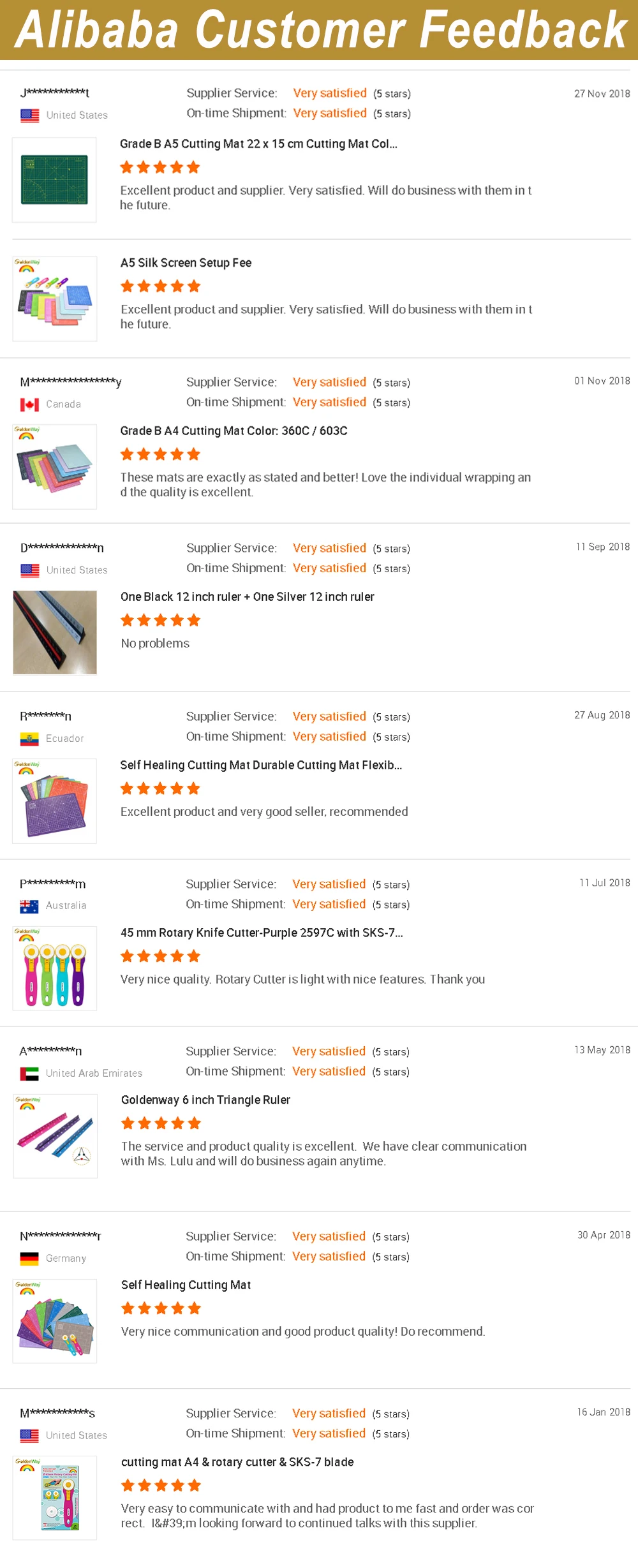Screen dimensions: 638x1568
Task: Open the black and silver ruler photo
Action: click(55, 632)
